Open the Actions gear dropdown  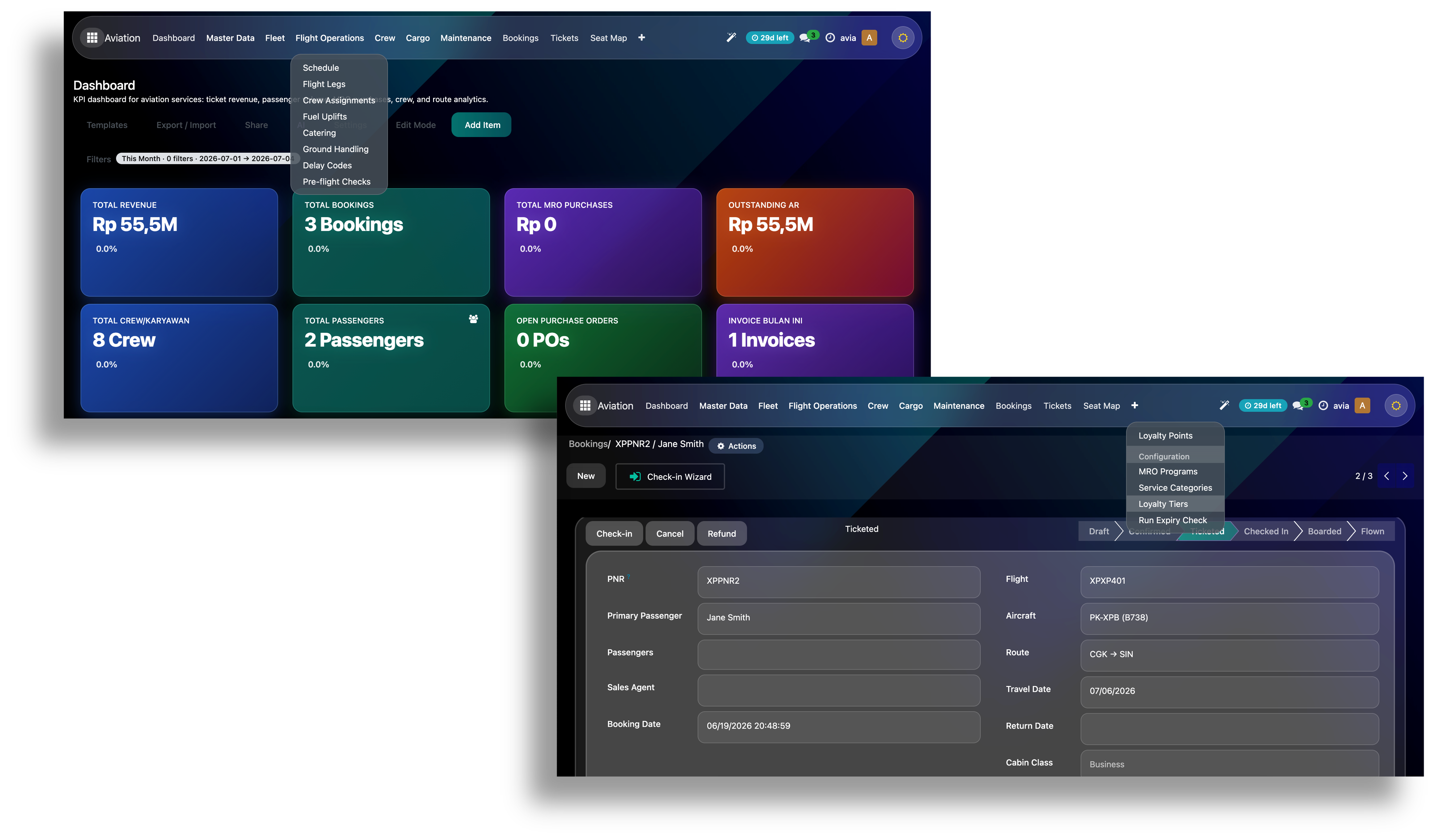pyautogui.click(x=736, y=446)
